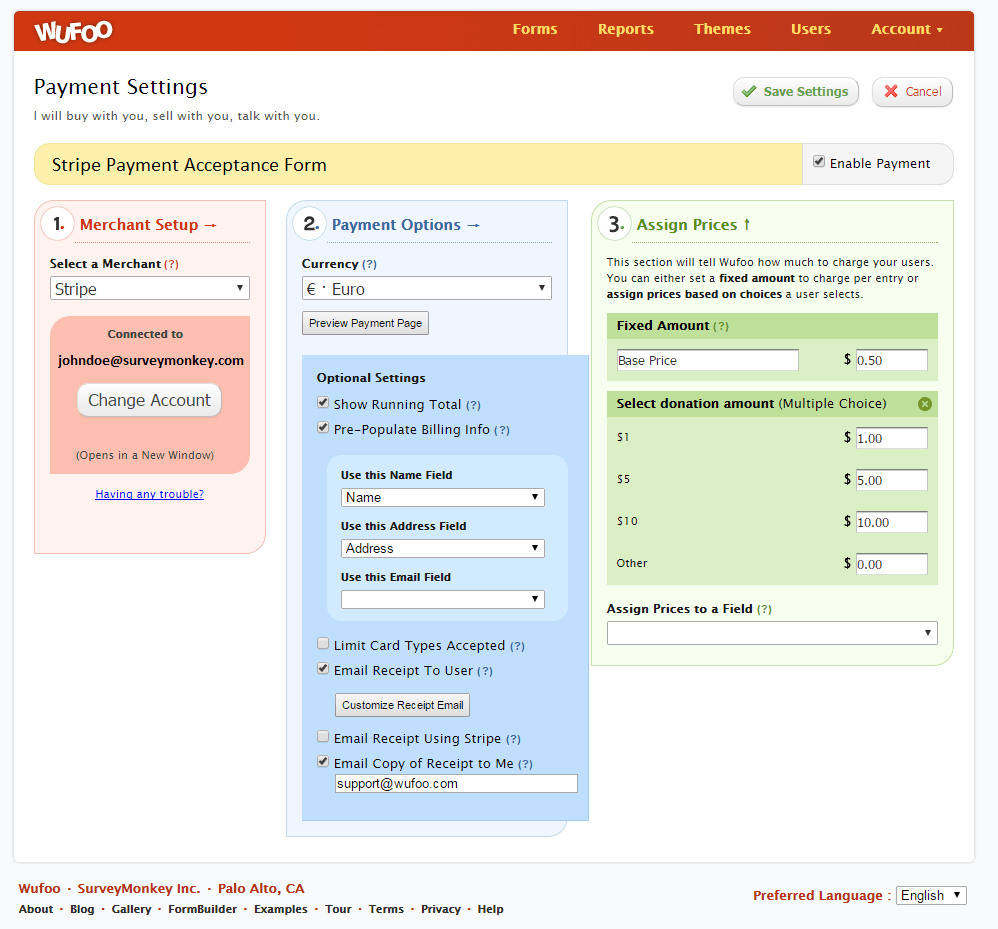The height and width of the screenshot is (929, 998).
Task: Click the Wufoo logo
Action: pyautogui.click(x=73, y=31)
